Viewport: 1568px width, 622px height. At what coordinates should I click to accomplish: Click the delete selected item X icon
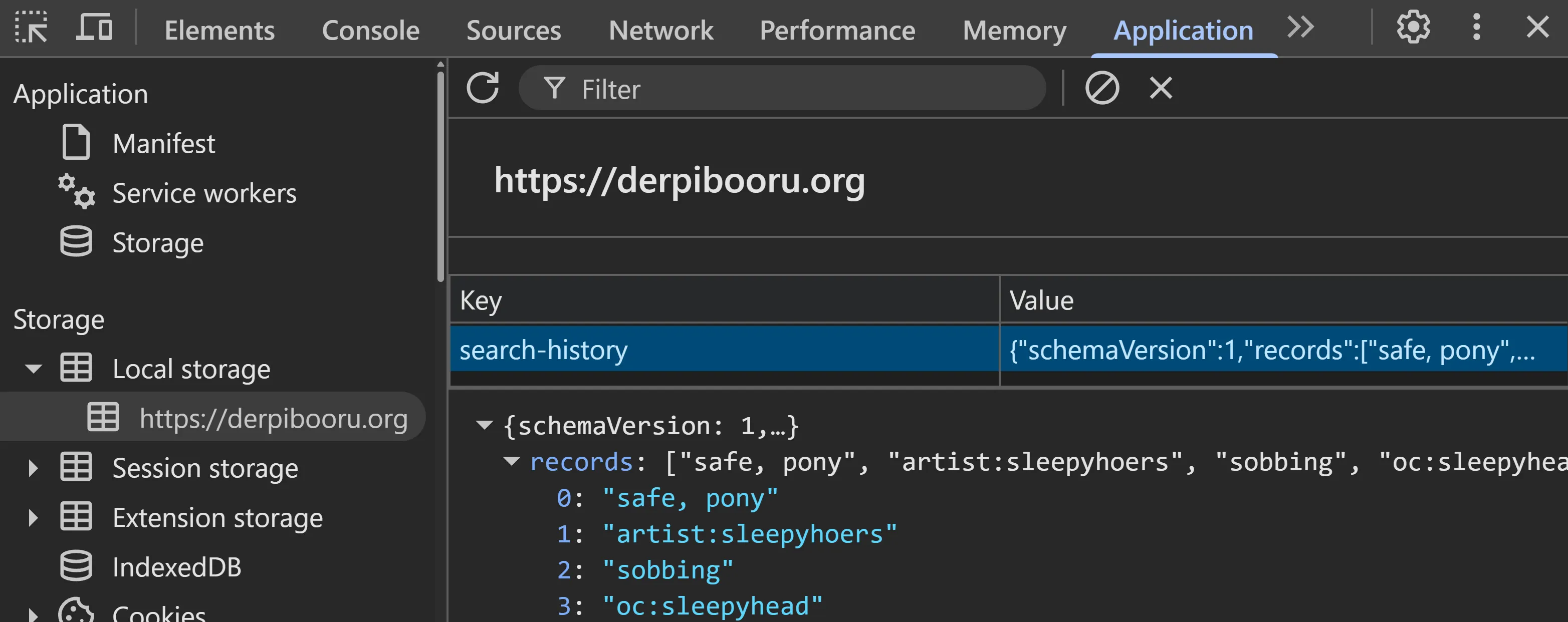coord(1160,88)
